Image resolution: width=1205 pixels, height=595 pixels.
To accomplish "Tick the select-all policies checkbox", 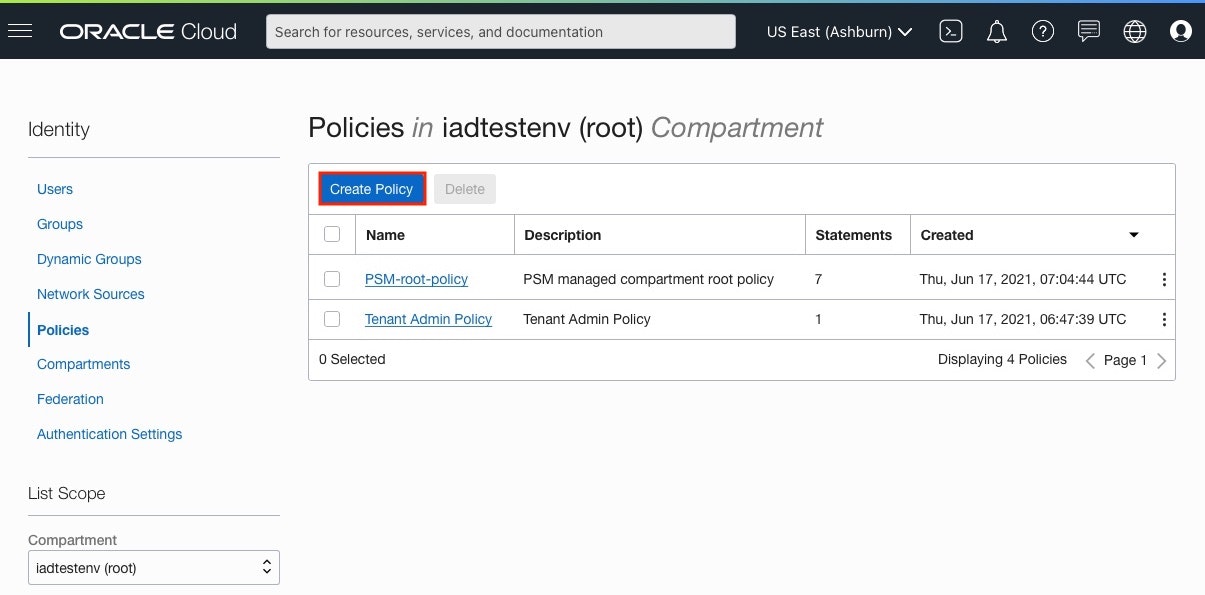I will coord(333,234).
